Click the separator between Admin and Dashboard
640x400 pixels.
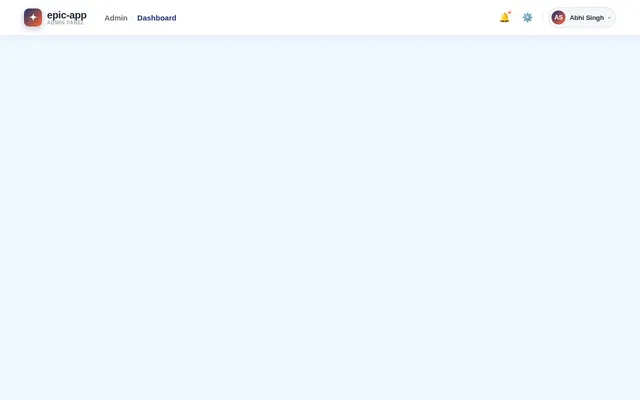[x=132, y=18]
